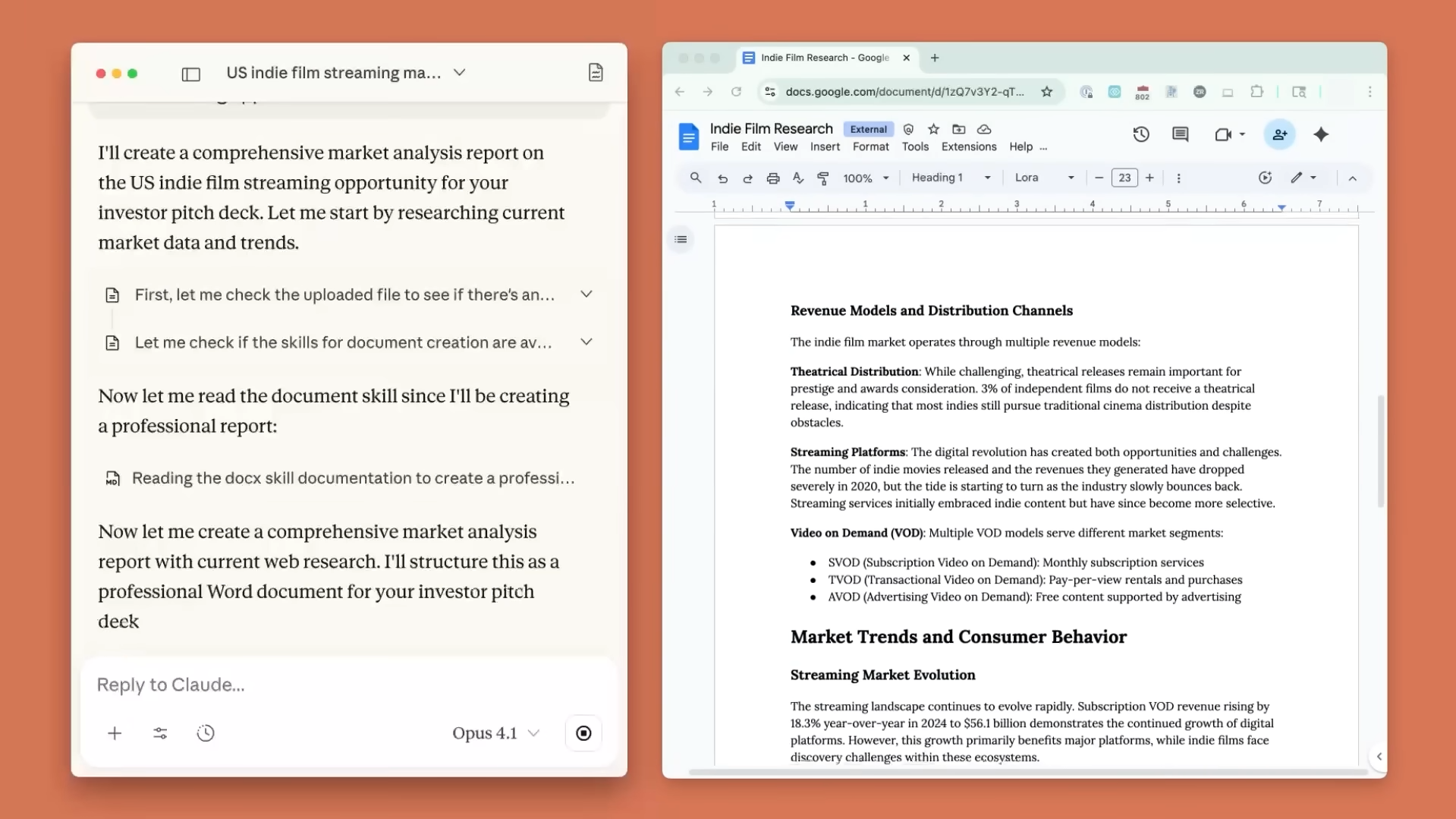The image size is (1456, 819).
Task: Toggle the Claude sidebar panel
Action: point(190,74)
